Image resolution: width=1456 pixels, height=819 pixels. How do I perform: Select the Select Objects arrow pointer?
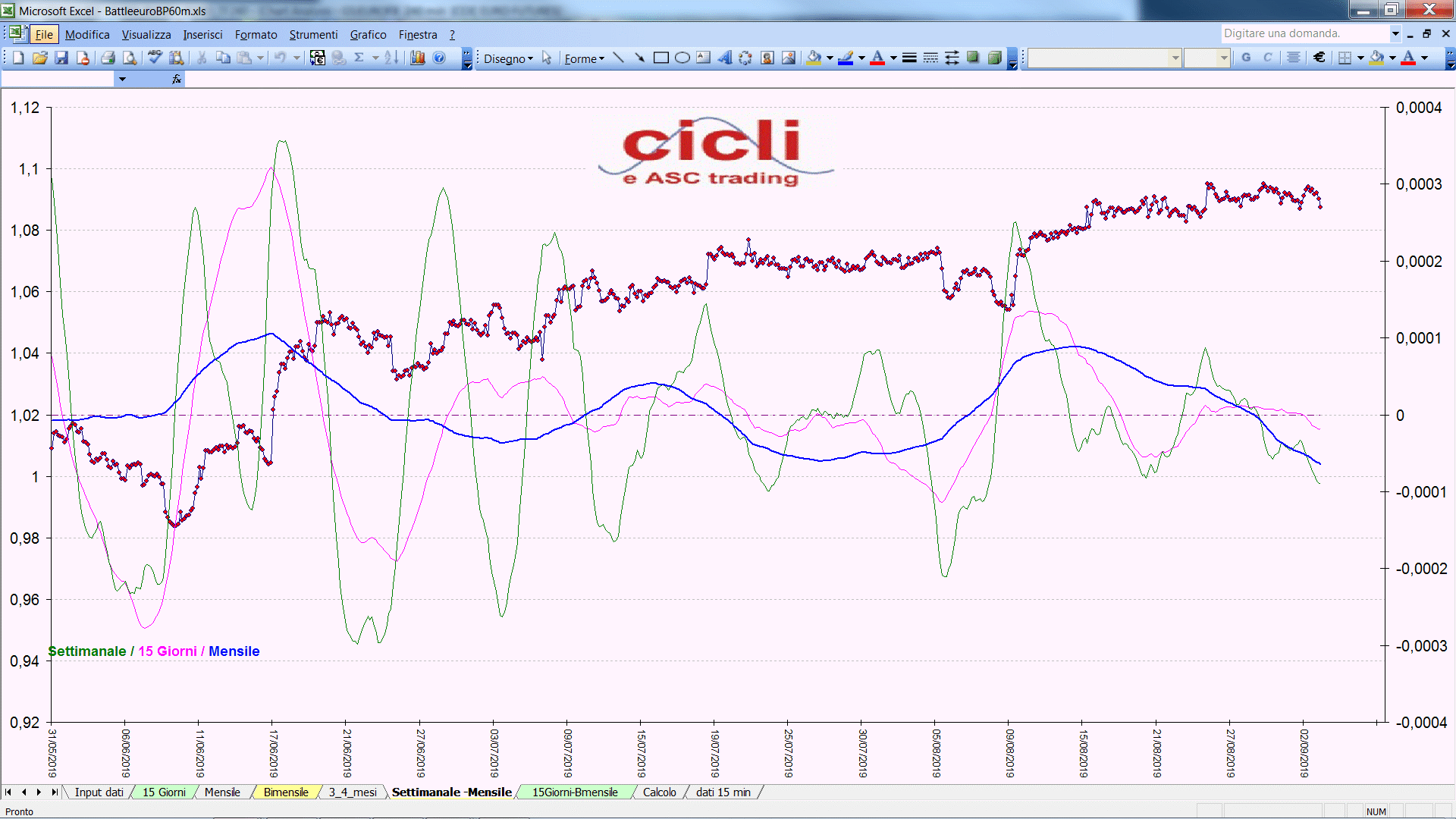(547, 58)
